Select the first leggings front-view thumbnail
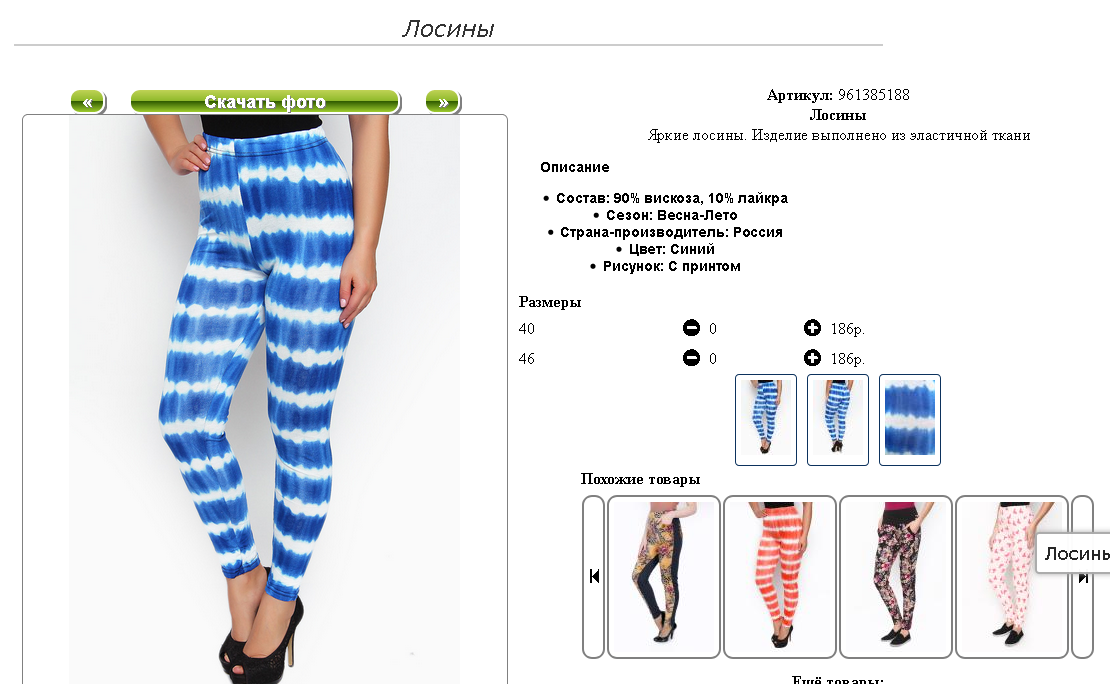The width and height of the screenshot is (1110, 684). [x=766, y=420]
